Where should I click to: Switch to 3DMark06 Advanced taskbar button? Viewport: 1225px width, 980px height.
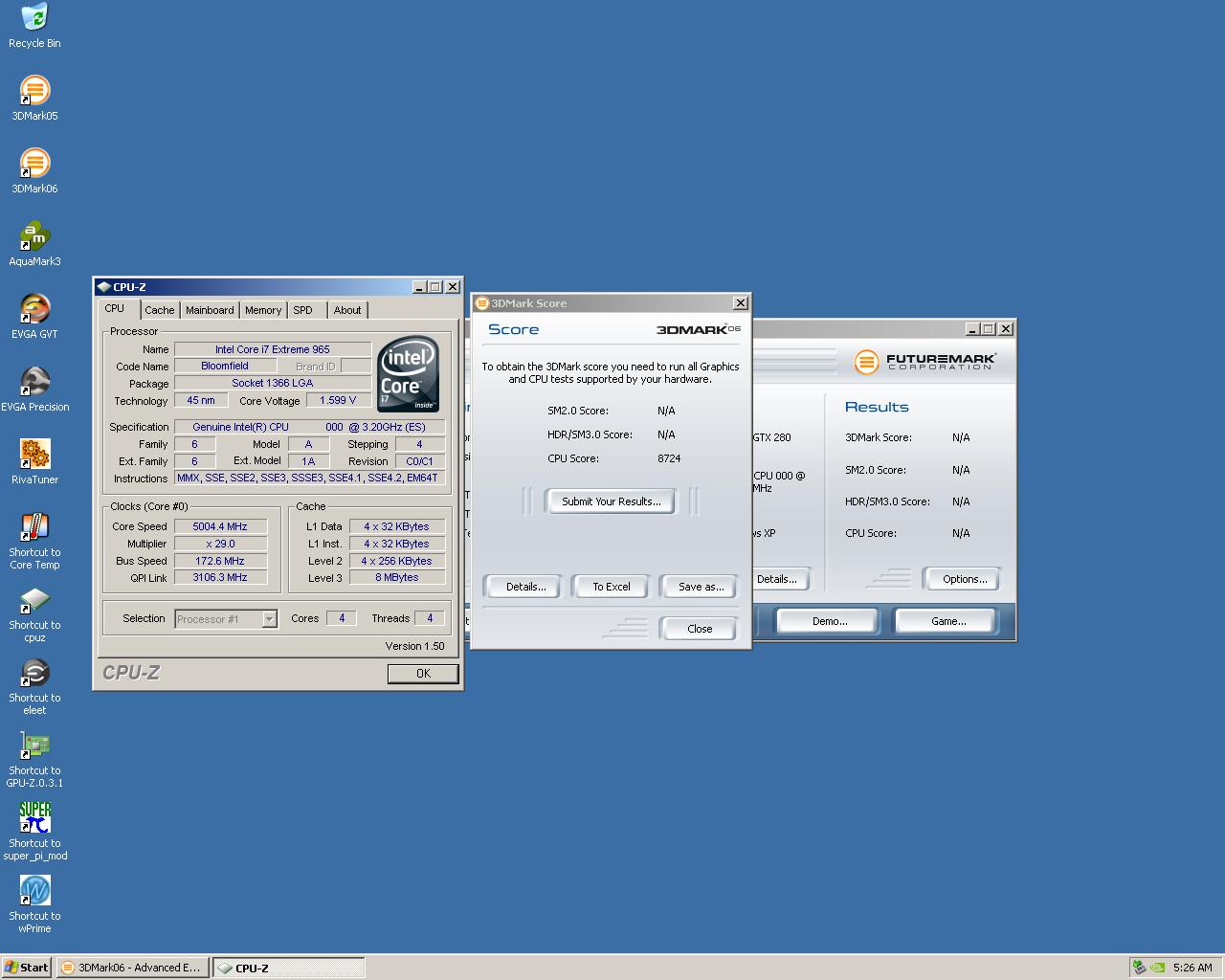pos(132,968)
